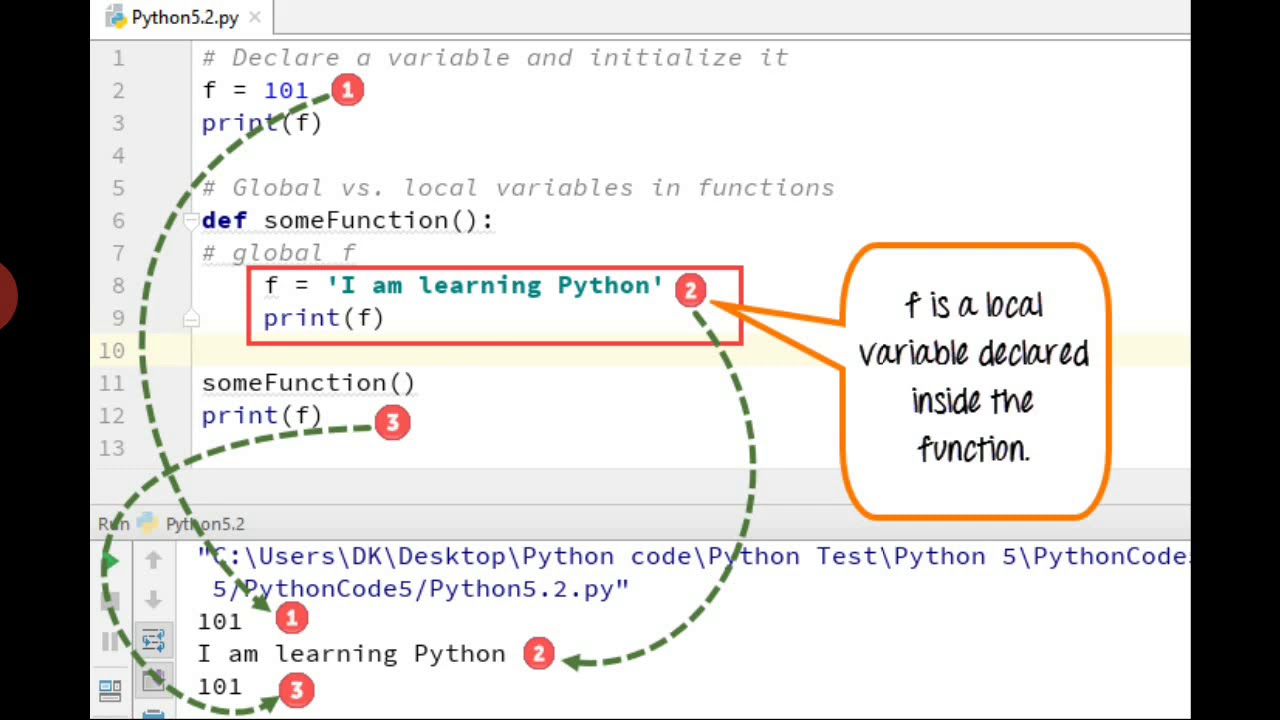Click the Run tool window label
This screenshot has height=720, width=1280.
coord(113,523)
